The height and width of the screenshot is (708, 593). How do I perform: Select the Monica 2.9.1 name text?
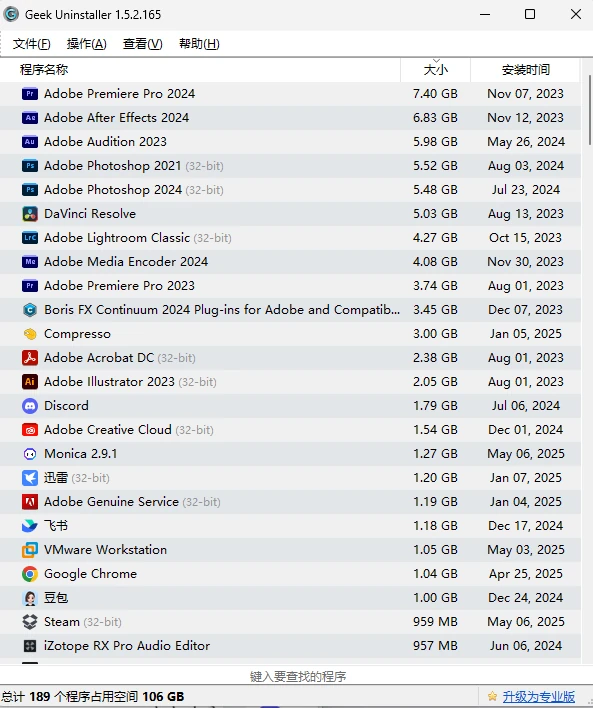[x=80, y=454]
